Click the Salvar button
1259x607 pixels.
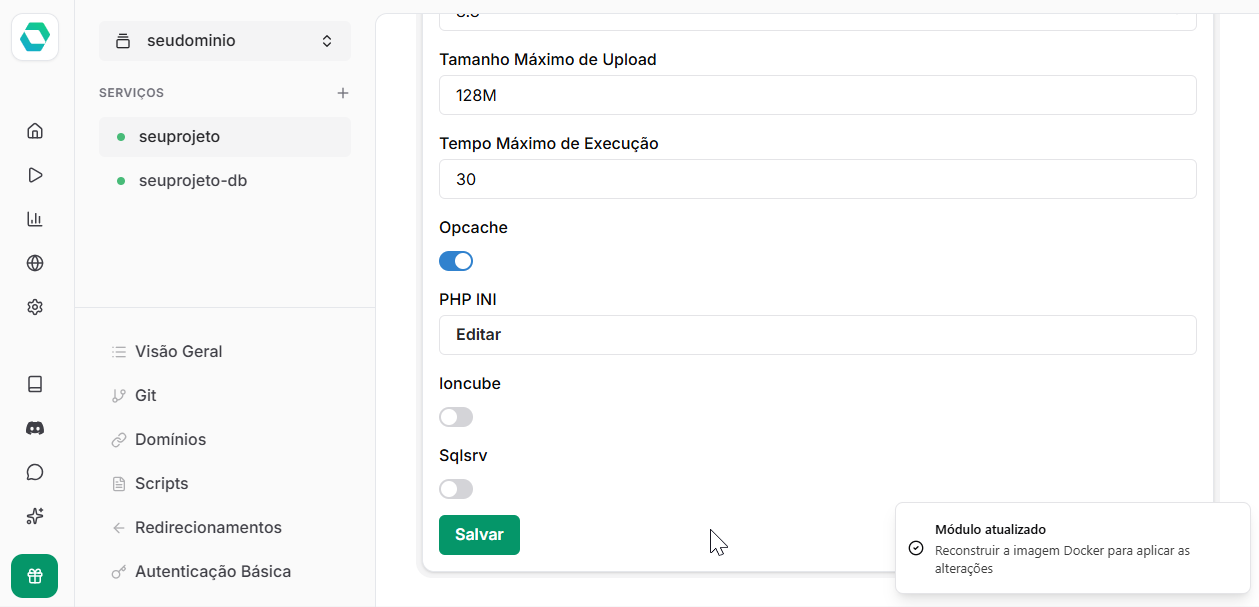click(x=479, y=535)
